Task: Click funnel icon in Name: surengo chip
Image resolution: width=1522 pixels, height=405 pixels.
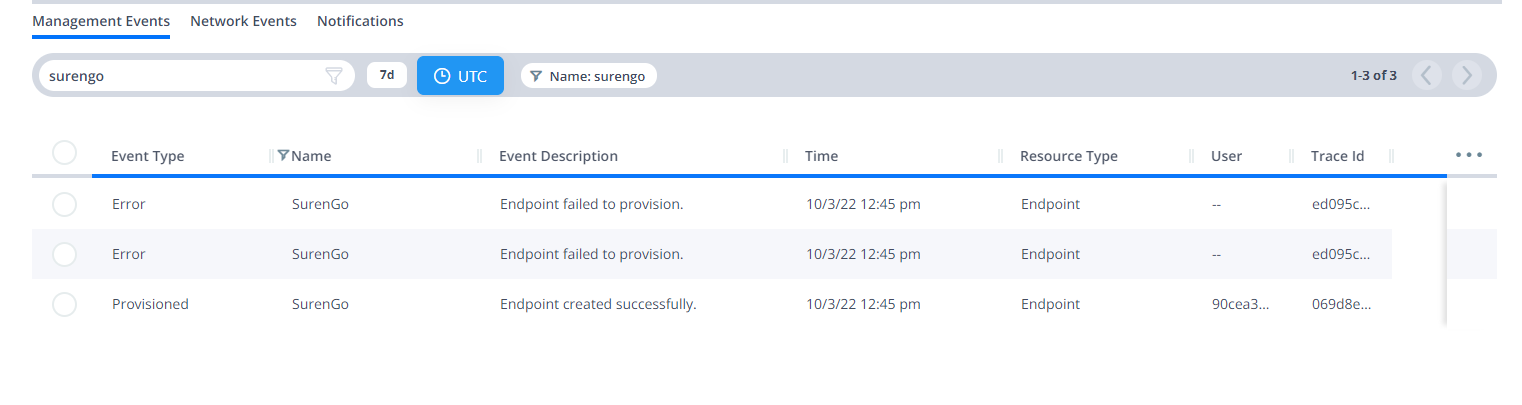Action: pyautogui.click(x=536, y=76)
